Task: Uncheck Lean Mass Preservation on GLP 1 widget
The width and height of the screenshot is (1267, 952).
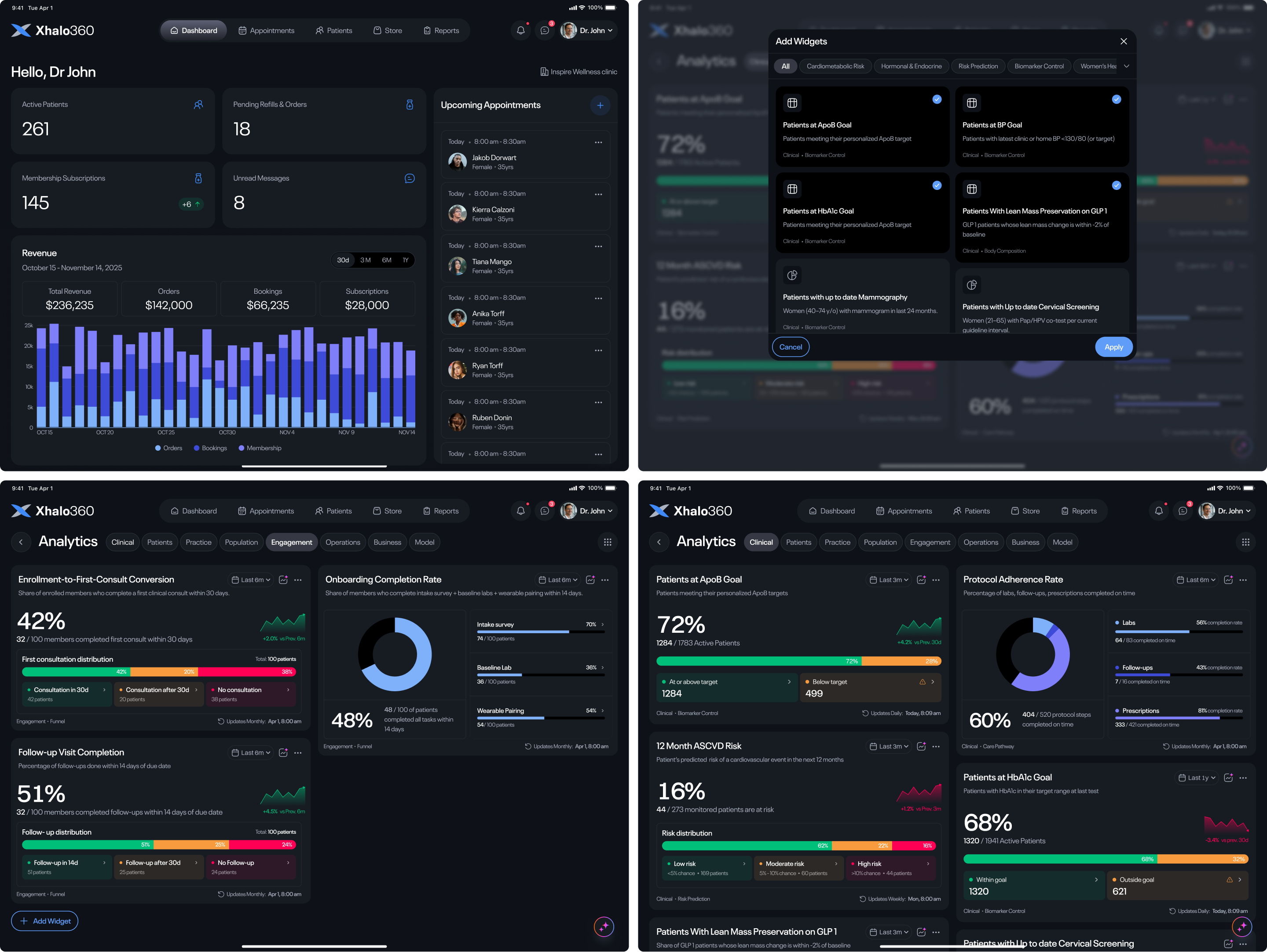Action: [1117, 186]
